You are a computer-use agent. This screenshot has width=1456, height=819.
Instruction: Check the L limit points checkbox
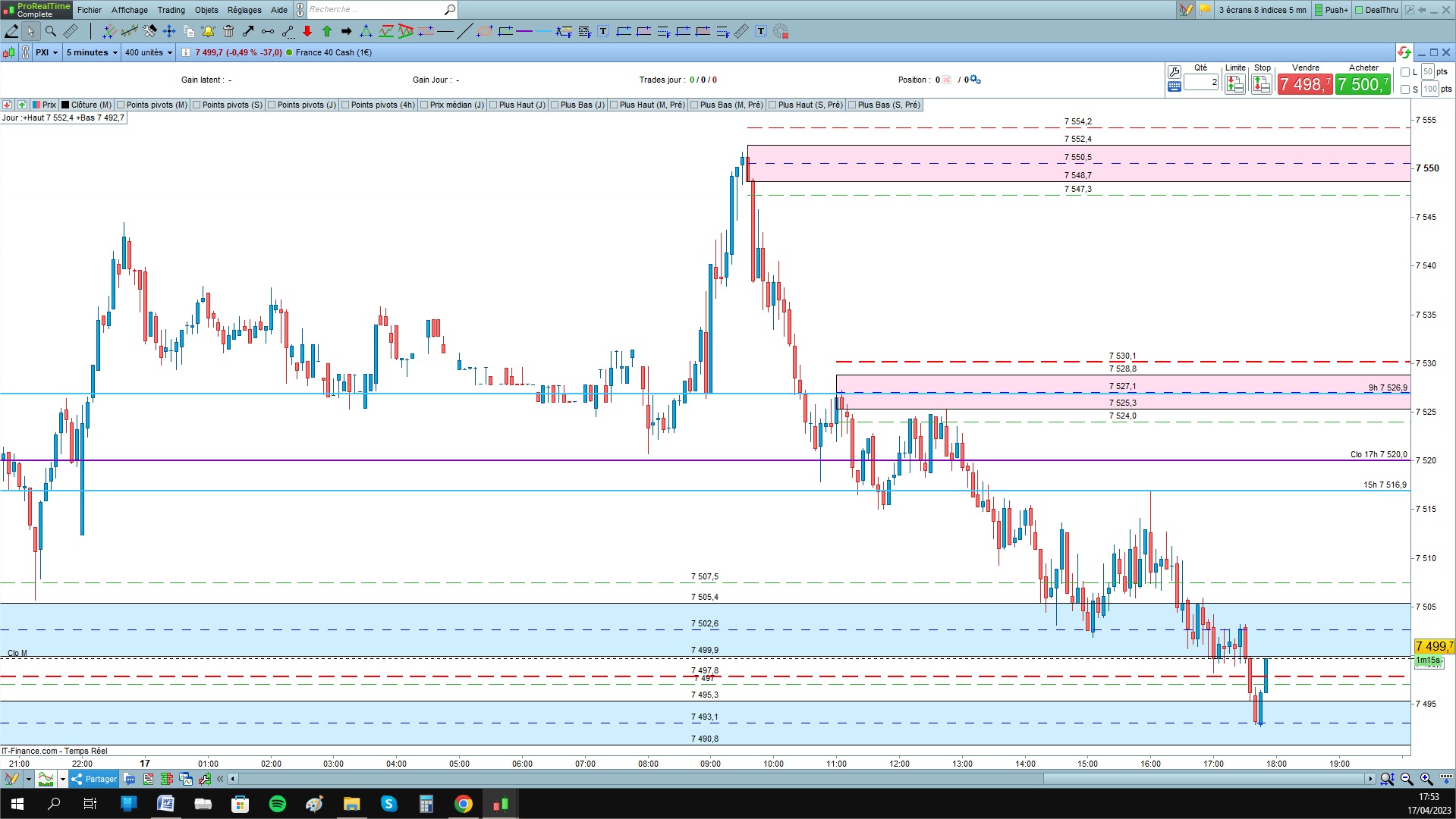[x=1405, y=72]
